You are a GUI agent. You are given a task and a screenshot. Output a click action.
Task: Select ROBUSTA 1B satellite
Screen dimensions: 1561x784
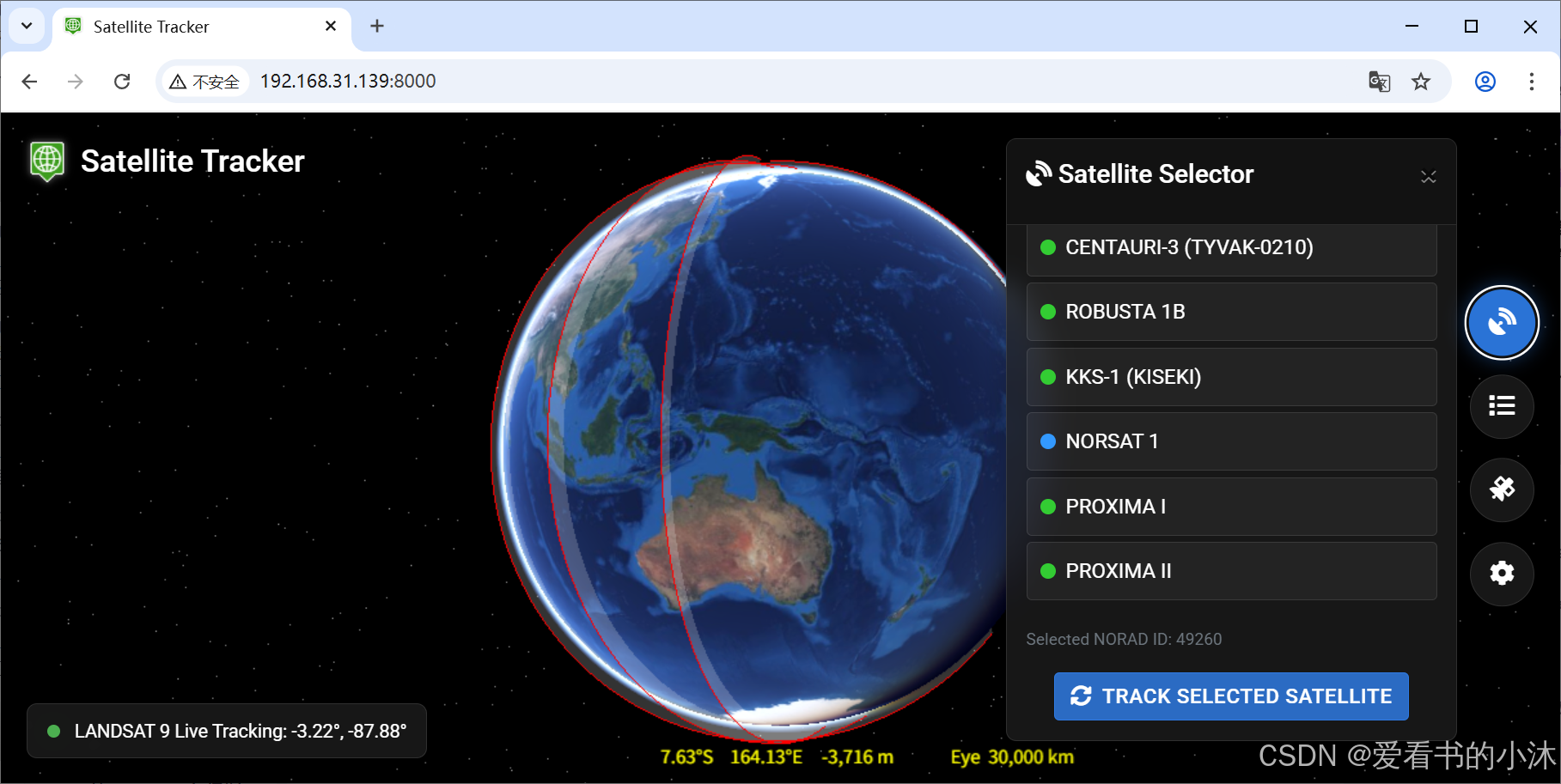pyautogui.click(x=1231, y=312)
